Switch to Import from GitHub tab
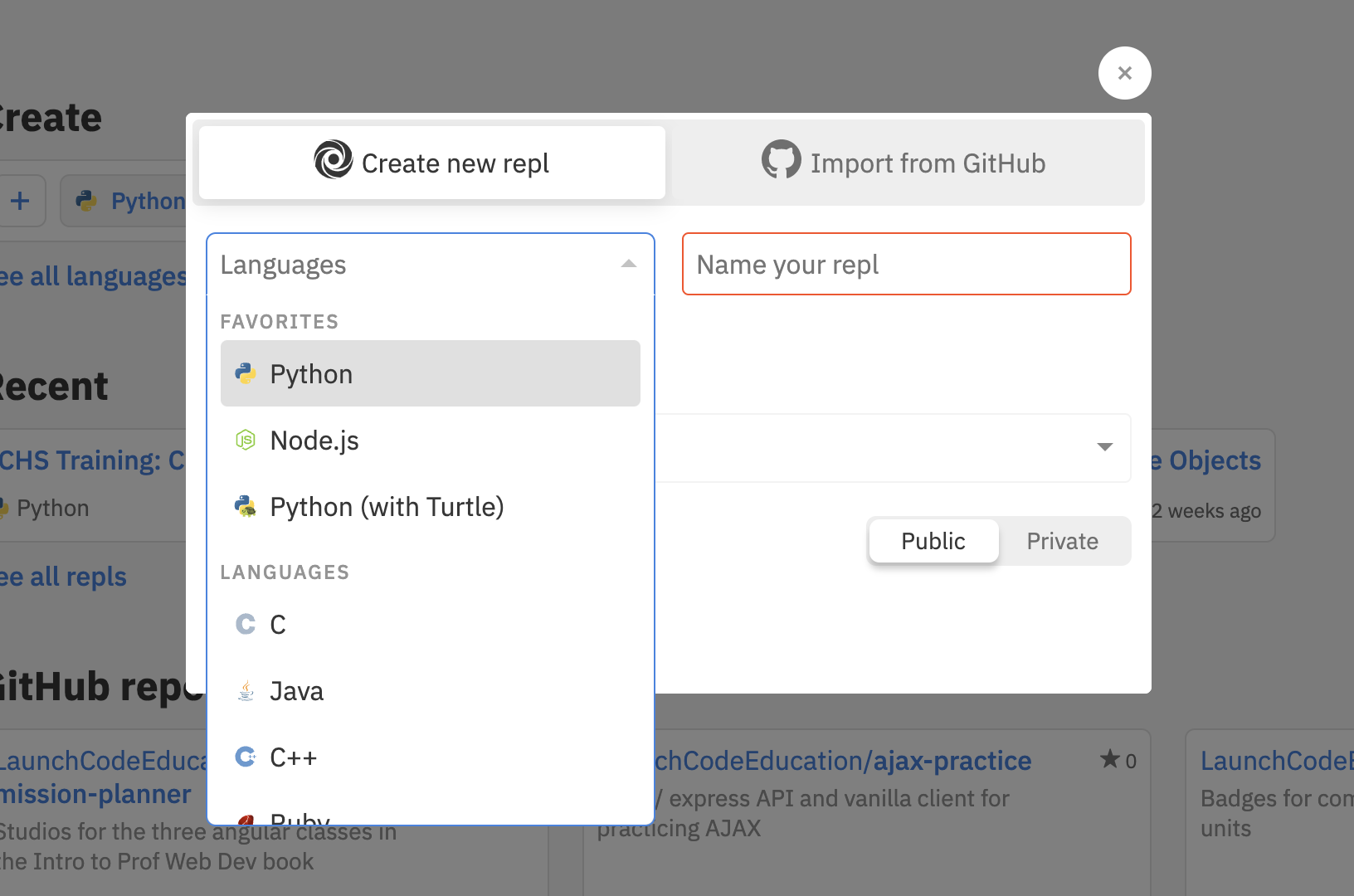 click(905, 163)
